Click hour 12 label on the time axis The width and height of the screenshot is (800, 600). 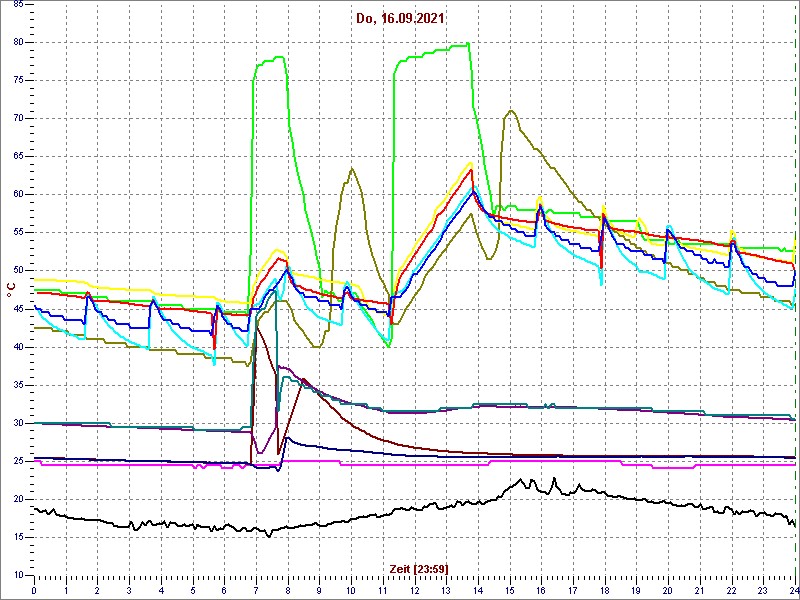coord(415,589)
